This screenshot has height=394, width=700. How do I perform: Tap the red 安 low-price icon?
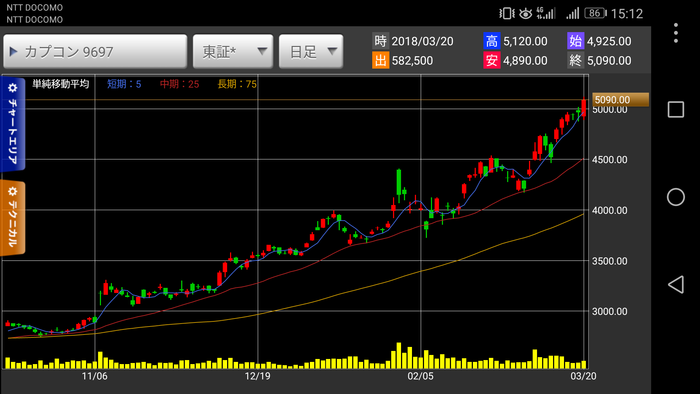[492, 60]
